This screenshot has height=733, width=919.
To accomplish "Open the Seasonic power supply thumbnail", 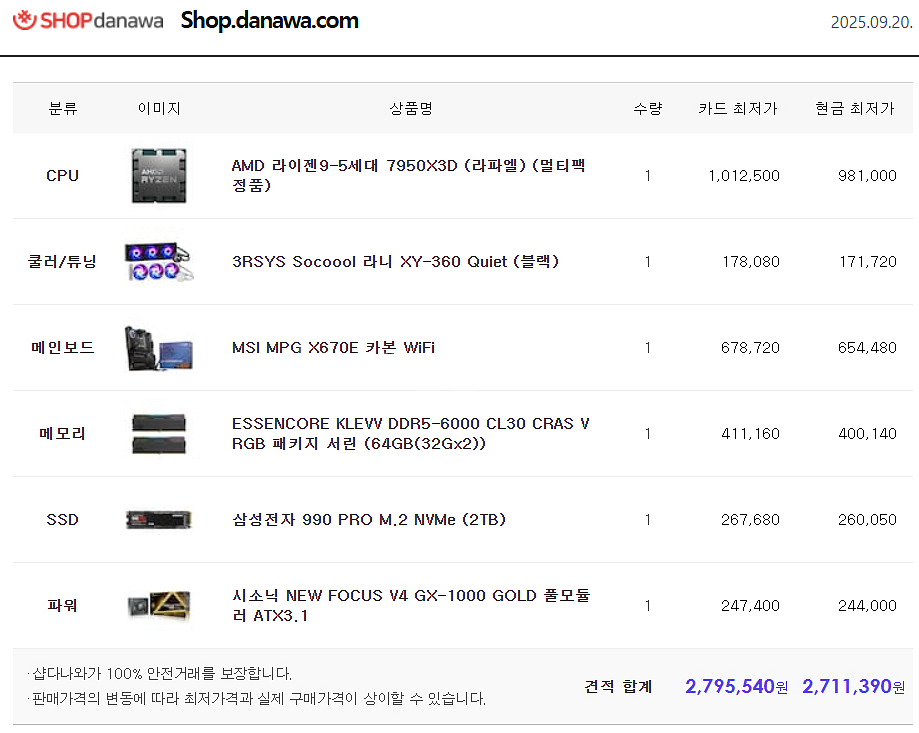I will 159,606.
